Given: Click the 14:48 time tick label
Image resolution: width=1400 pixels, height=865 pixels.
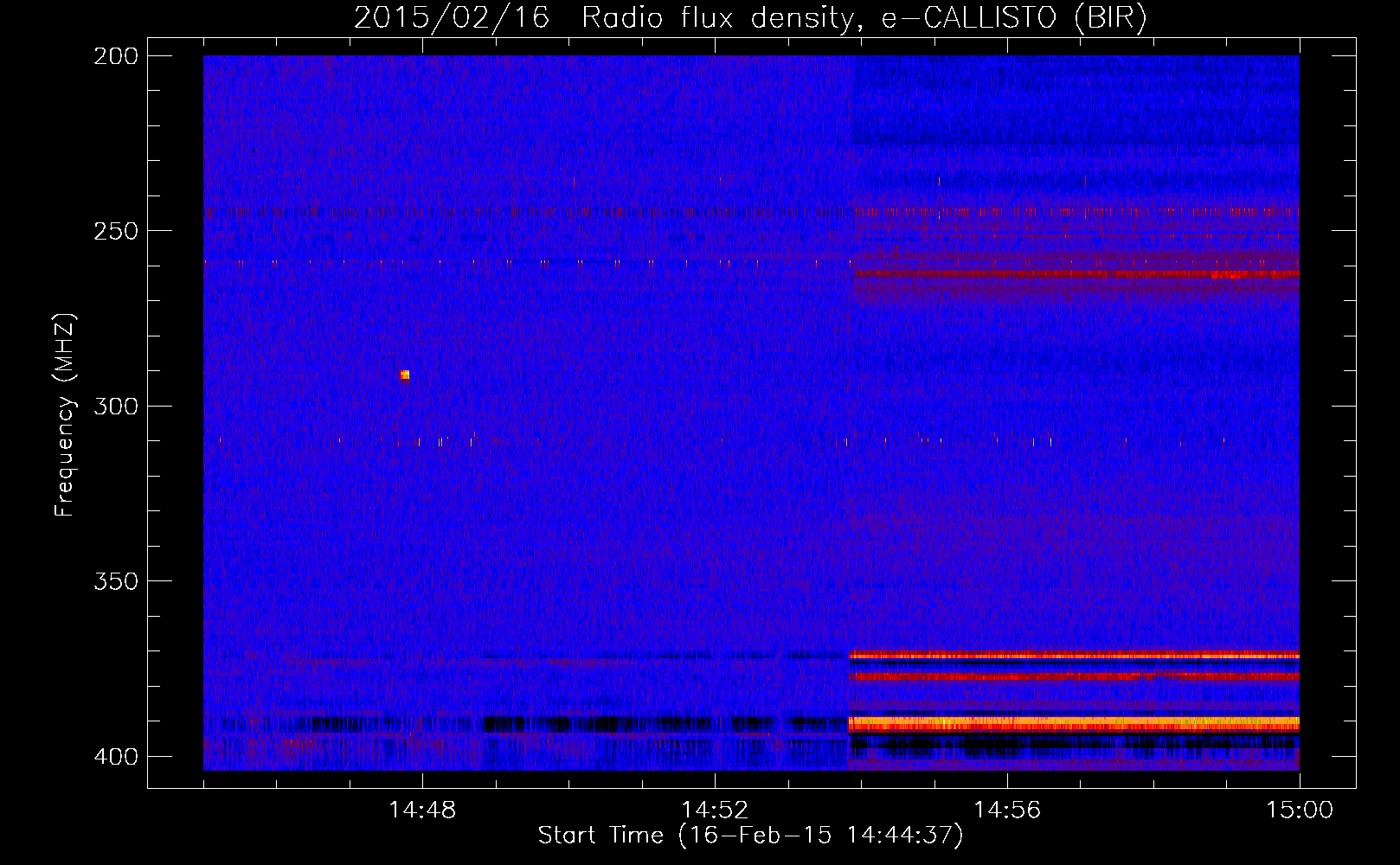Looking at the screenshot, I should [422, 810].
